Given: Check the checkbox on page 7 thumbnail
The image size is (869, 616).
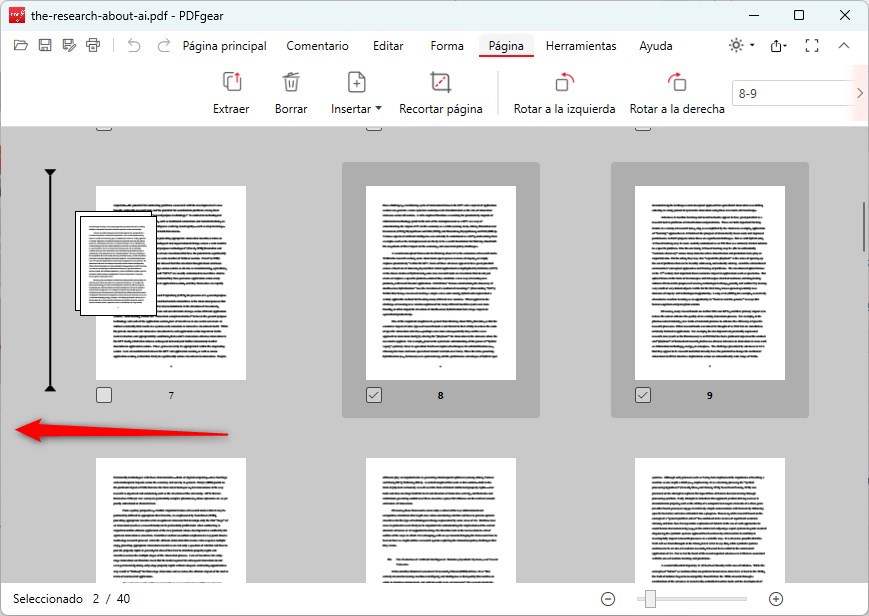Looking at the screenshot, I should 104,394.
